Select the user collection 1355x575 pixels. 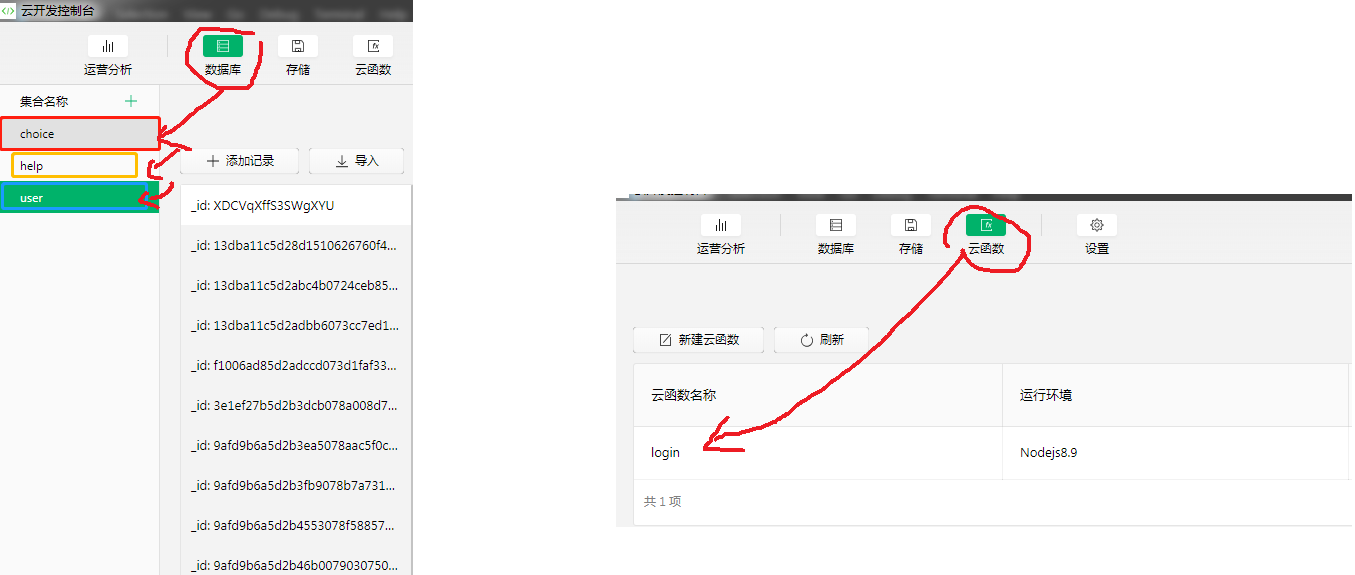point(79,198)
